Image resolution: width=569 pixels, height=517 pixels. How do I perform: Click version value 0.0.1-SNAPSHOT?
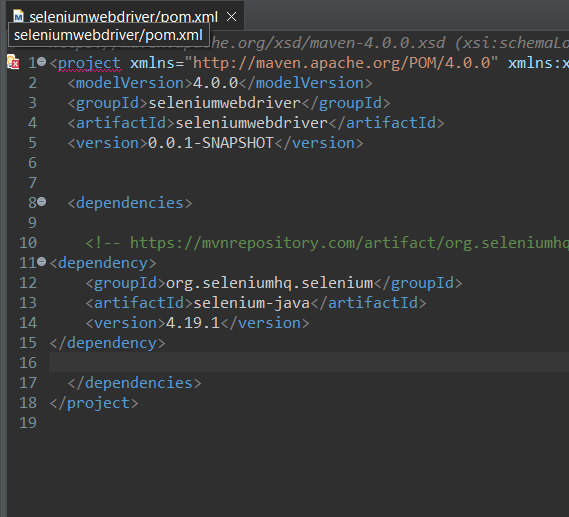coord(210,143)
